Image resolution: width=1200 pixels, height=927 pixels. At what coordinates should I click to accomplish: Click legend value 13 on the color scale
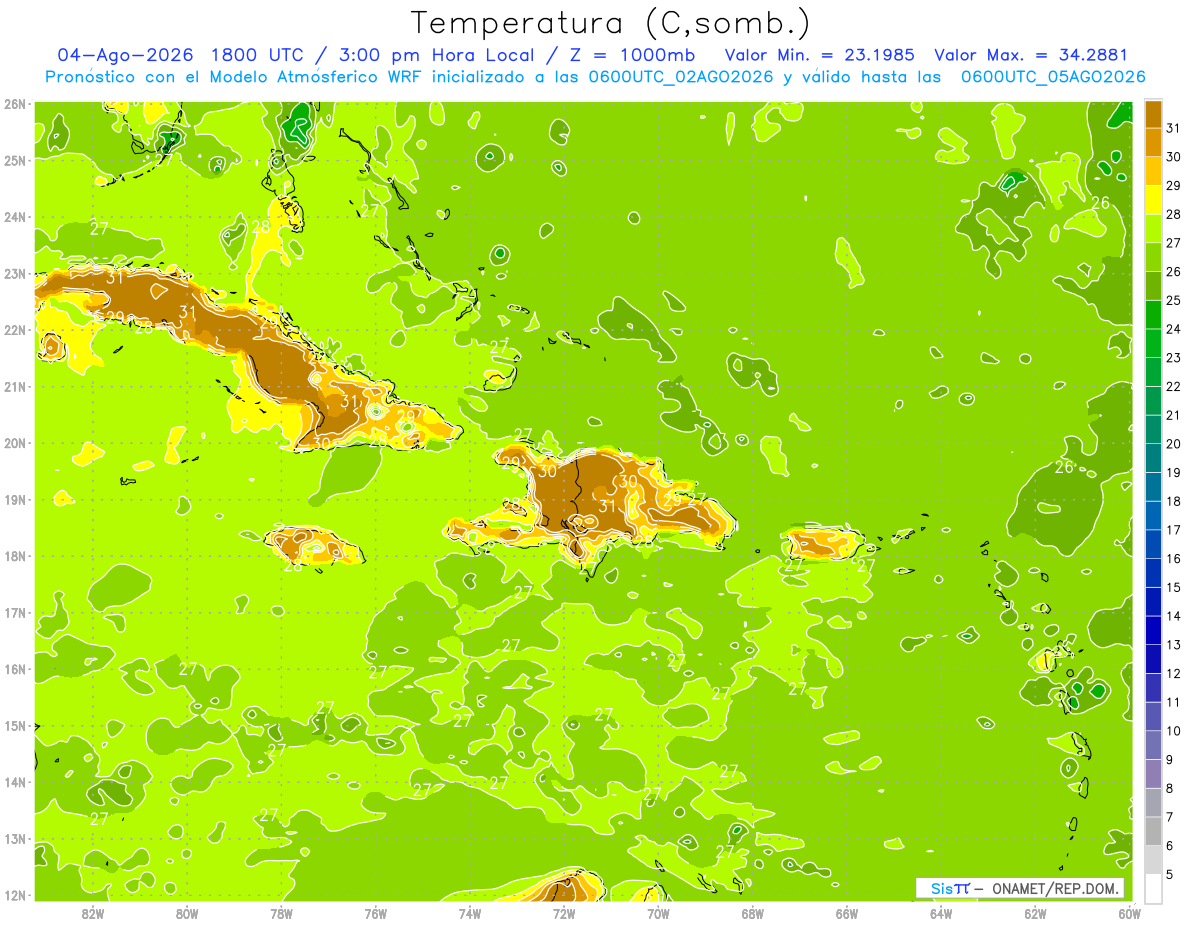[x=1173, y=645]
